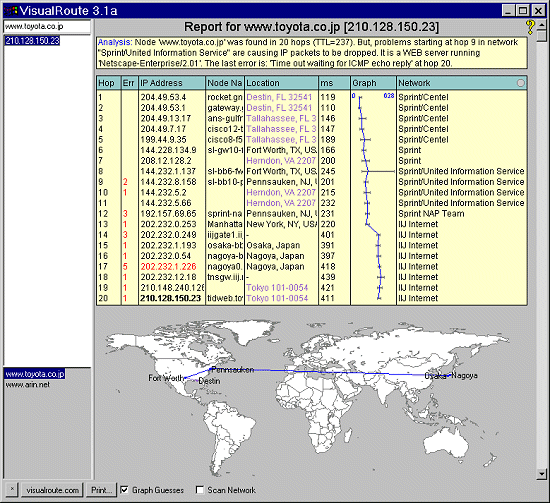The width and height of the screenshot is (550, 503).
Task: Click the scroll up arrow of the report scrollbar
Action: (542, 26)
